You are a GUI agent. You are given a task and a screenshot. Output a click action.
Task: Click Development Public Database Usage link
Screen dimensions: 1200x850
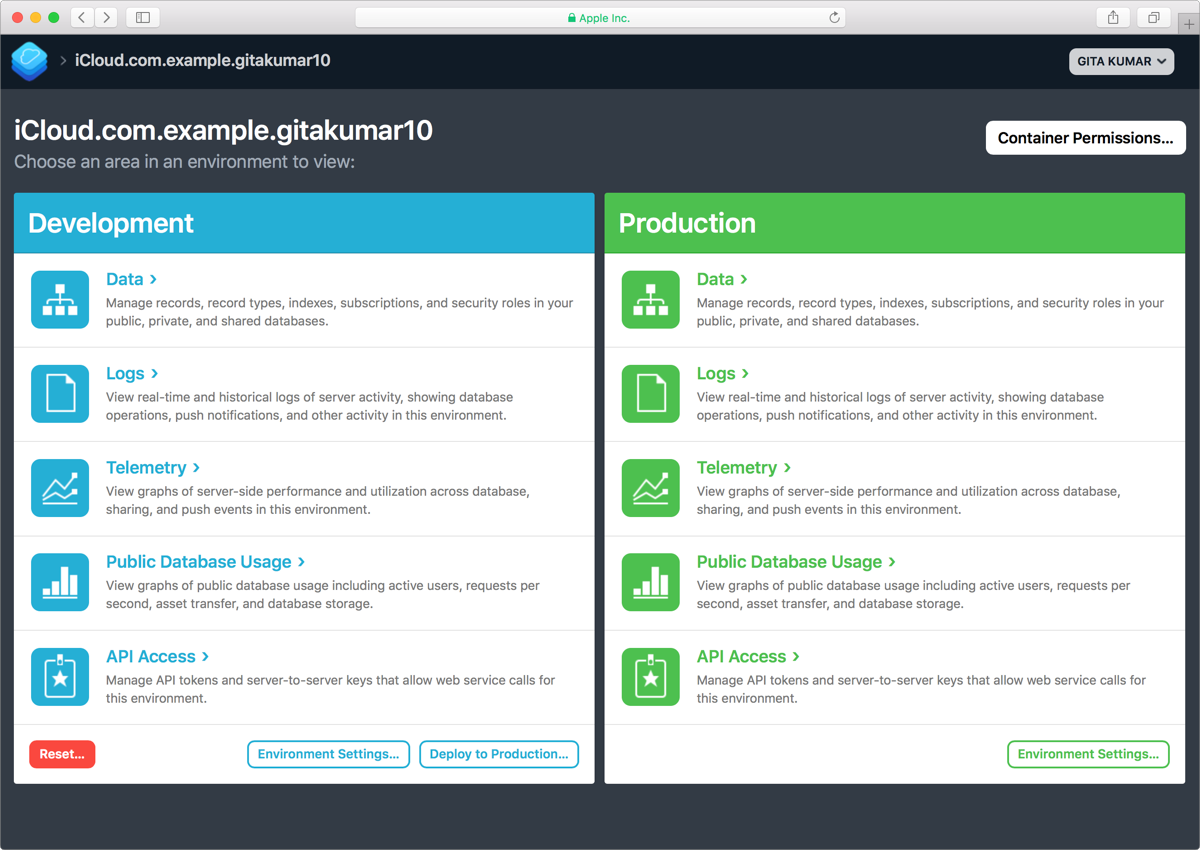[x=205, y=562]
